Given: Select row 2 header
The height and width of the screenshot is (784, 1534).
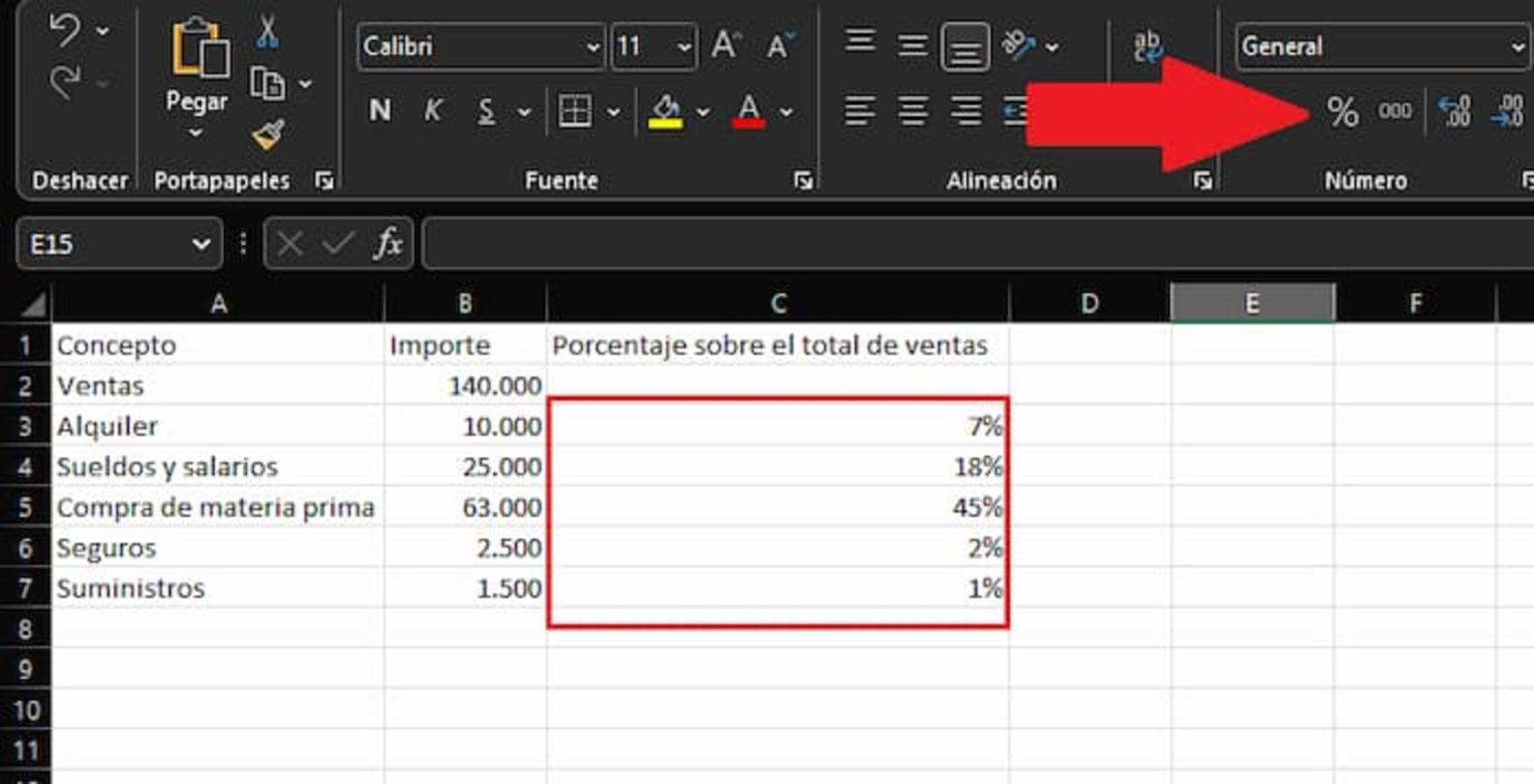Looking at the screenshot, I should pos(26,386).
